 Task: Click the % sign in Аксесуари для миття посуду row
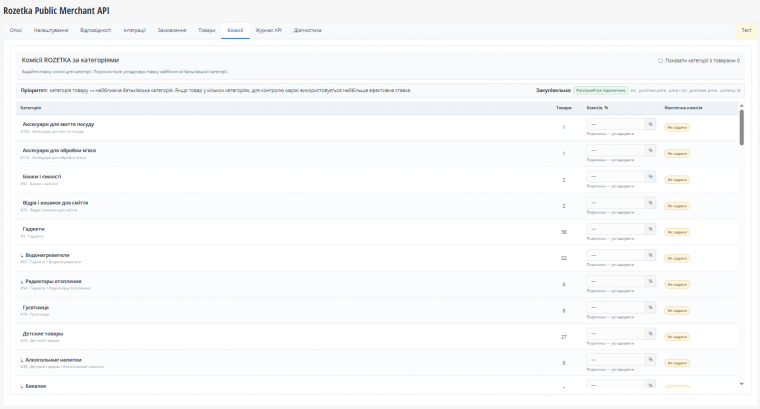point(650,124)
